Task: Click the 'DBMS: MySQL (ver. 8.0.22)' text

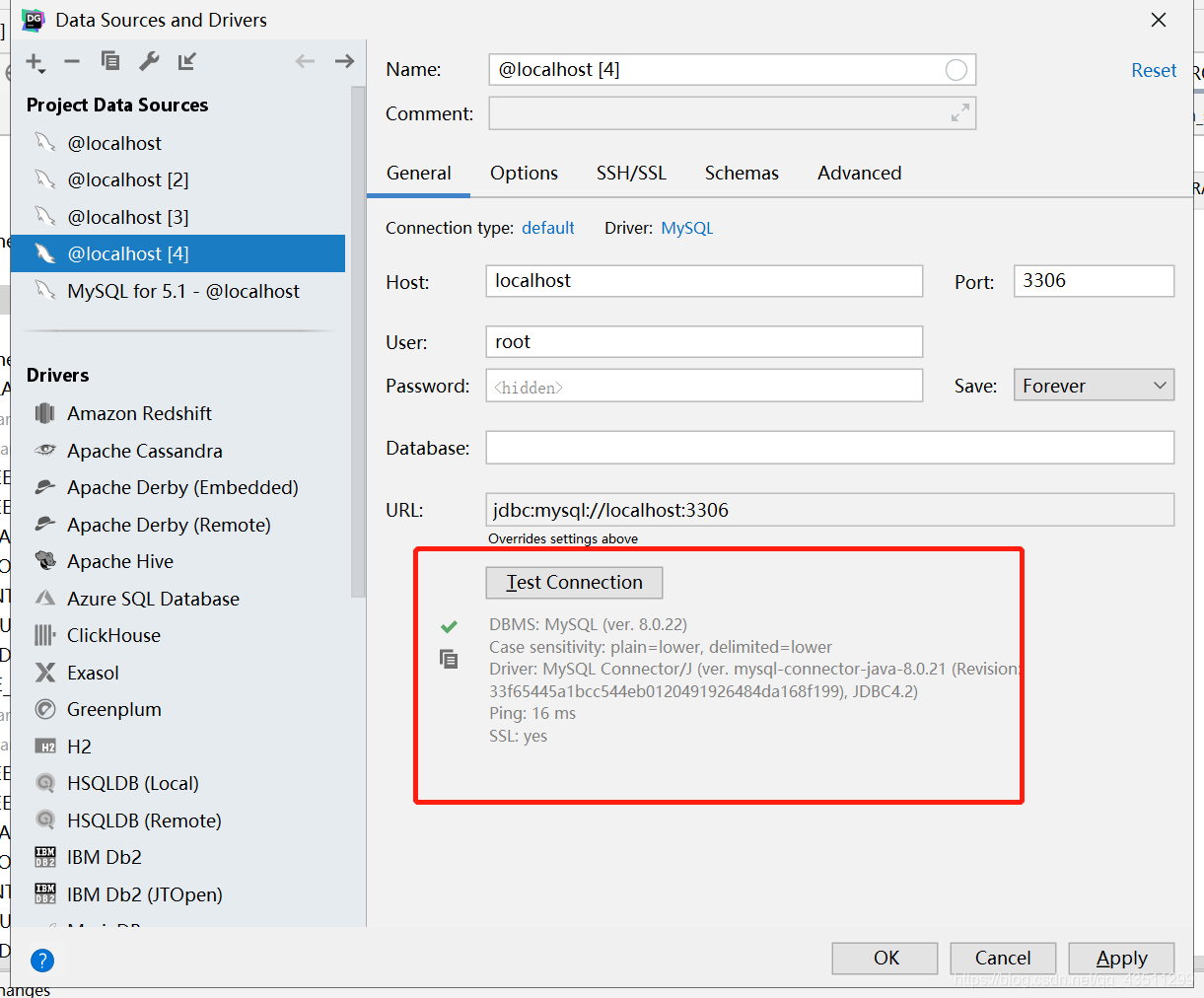Action: (x=588, y=624)
